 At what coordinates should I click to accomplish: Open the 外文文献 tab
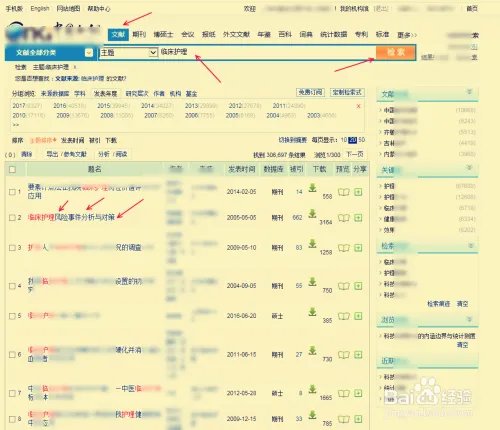[x=236, y=34]
